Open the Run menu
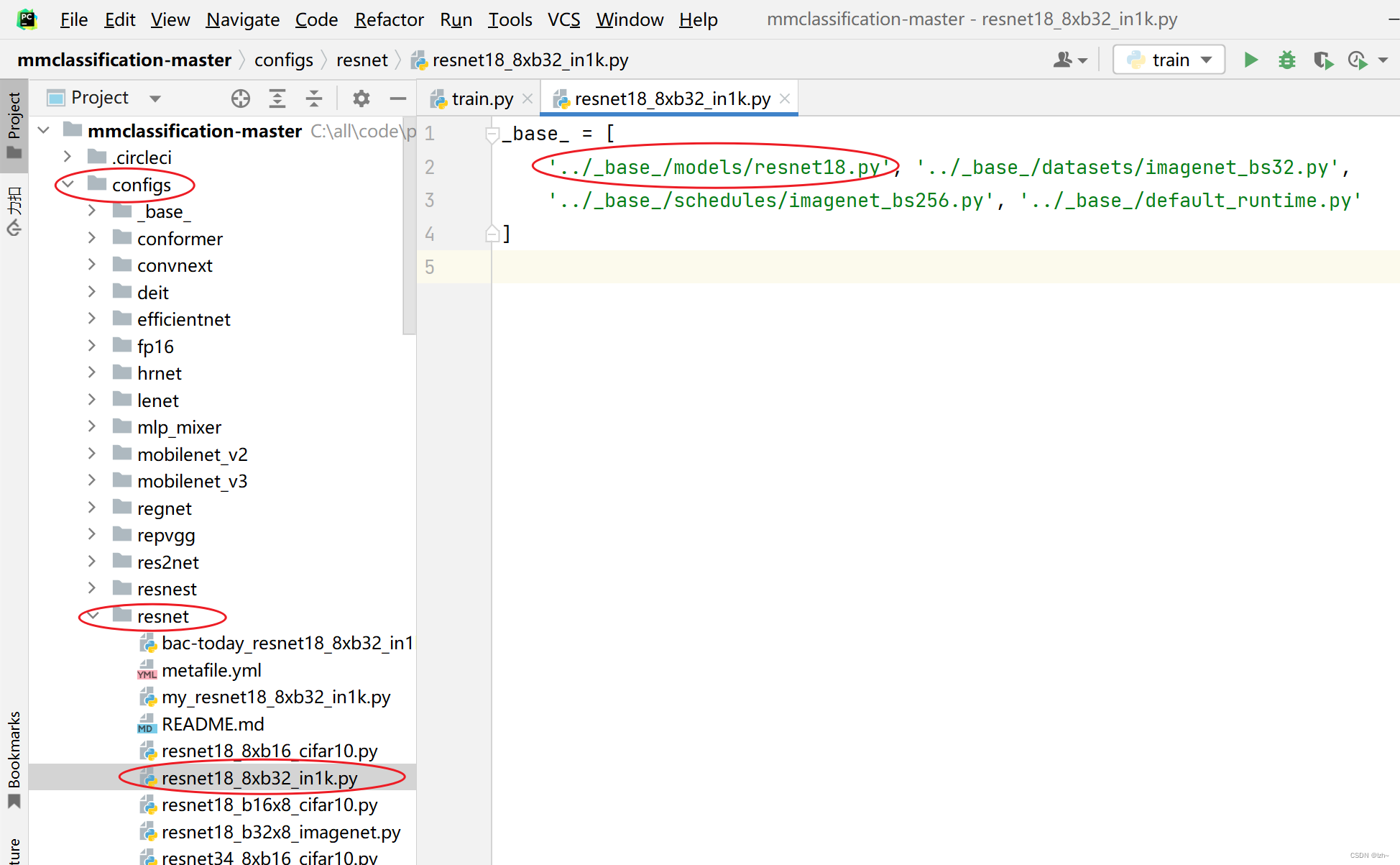This screenshot has width=1400, height=865. pos(456,19)
